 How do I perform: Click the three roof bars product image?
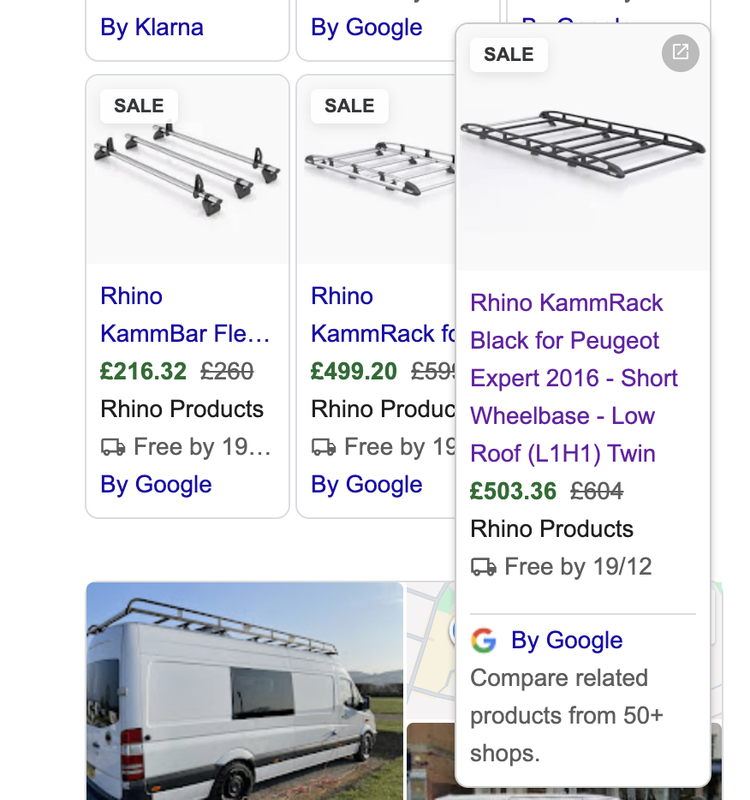point(187,170)
